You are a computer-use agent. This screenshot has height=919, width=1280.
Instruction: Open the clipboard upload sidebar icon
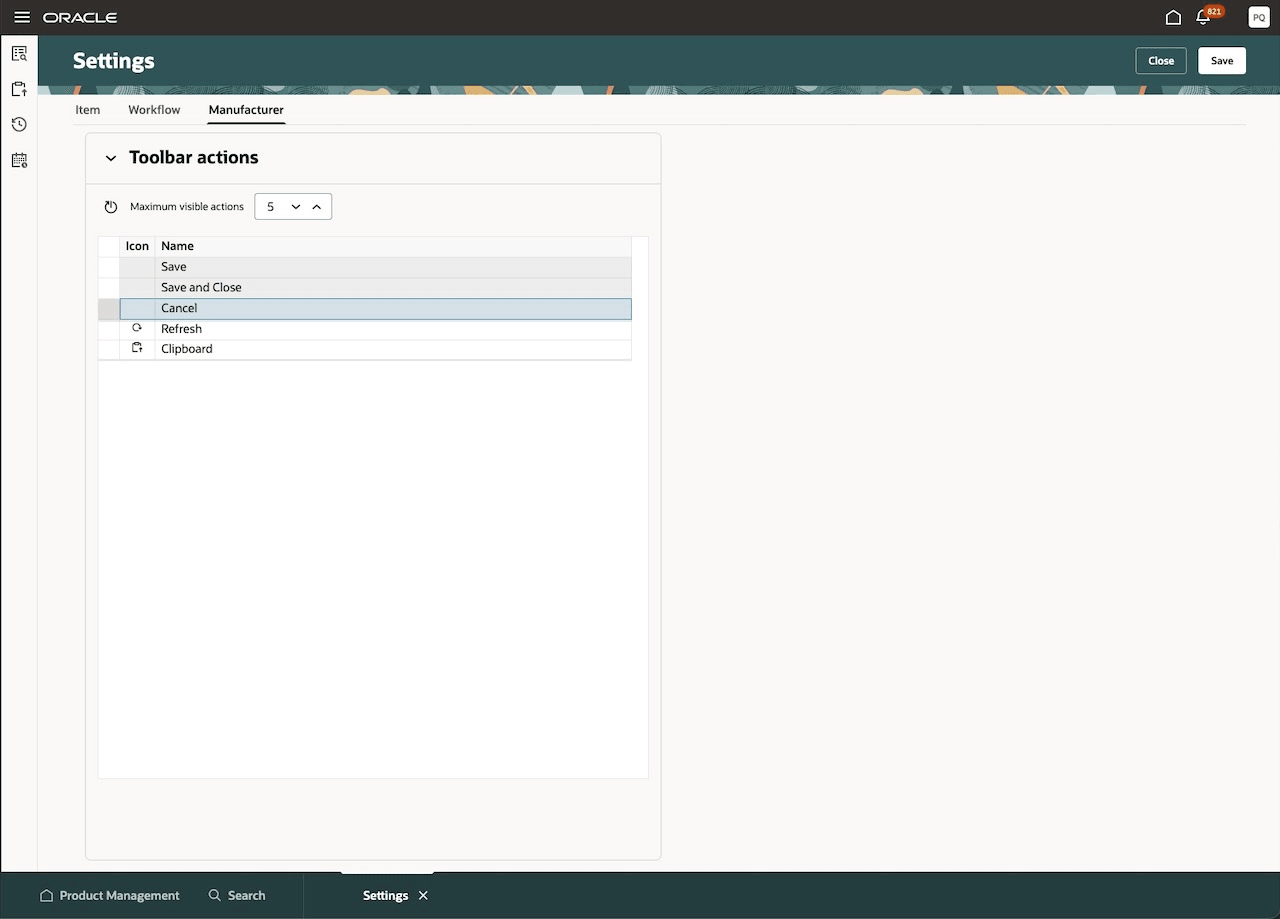pyautogui.click(x=19, y=89)
